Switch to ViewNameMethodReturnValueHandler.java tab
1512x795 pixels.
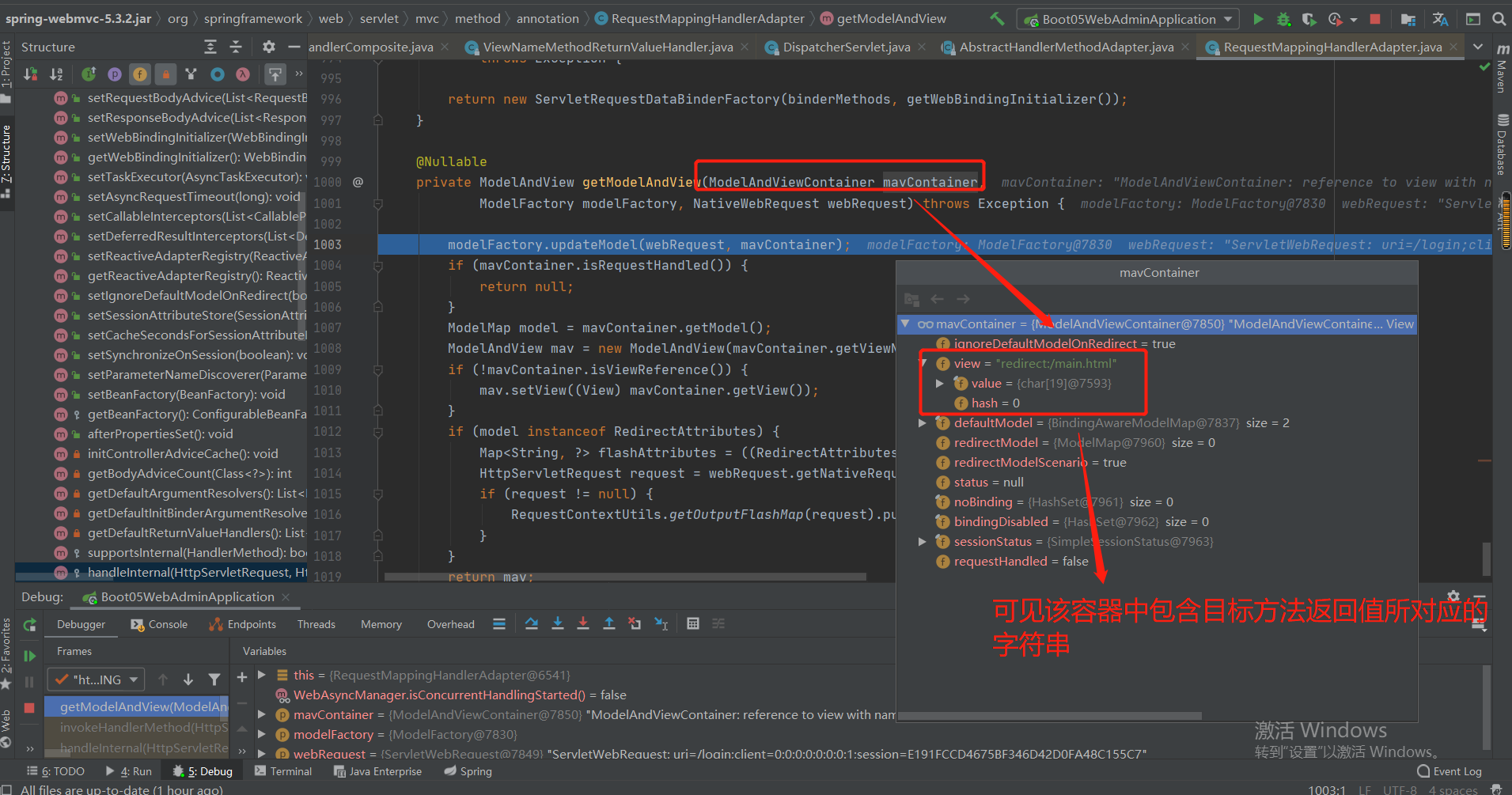pos(608,47)
